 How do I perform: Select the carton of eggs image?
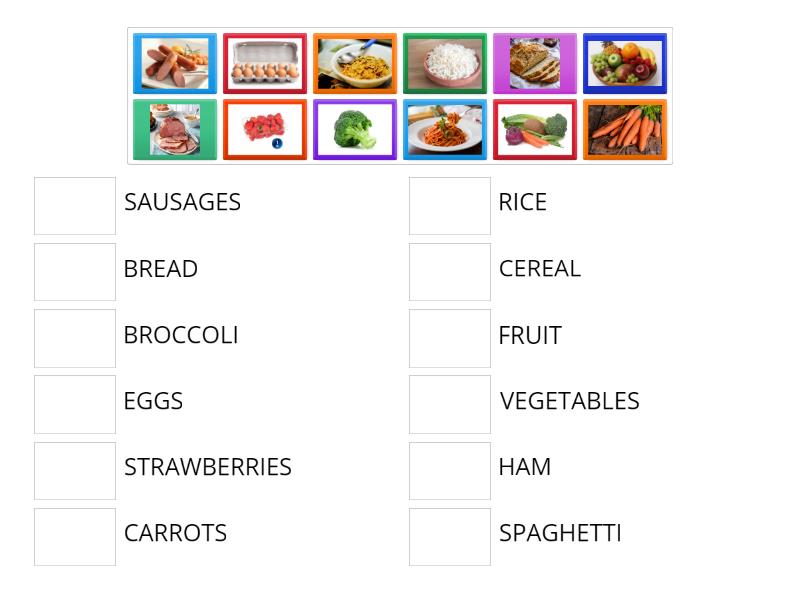264,63
